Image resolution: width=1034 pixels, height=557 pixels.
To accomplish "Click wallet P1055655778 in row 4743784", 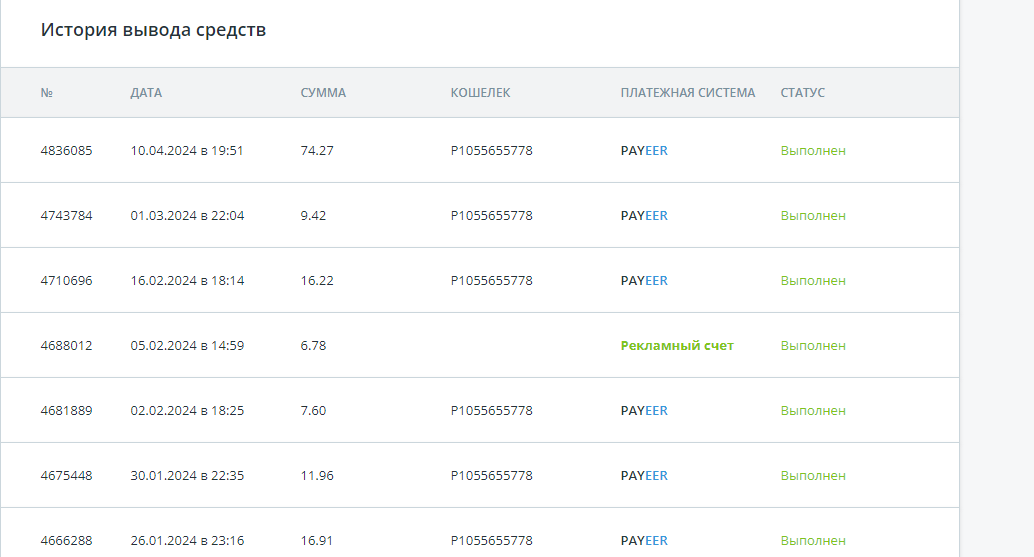I will coord(491,216).
